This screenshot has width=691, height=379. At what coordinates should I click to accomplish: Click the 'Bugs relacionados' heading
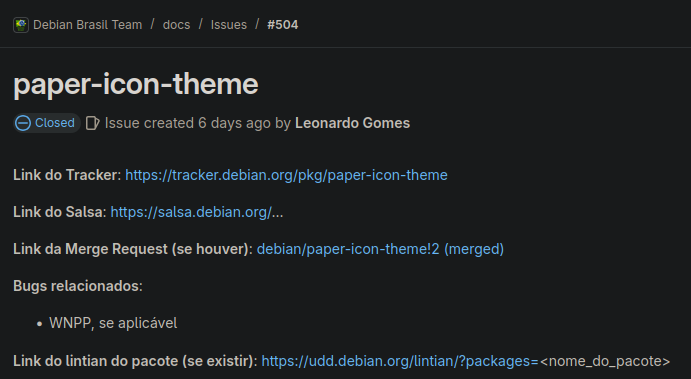pyautogui.click(x=78, y=286)
